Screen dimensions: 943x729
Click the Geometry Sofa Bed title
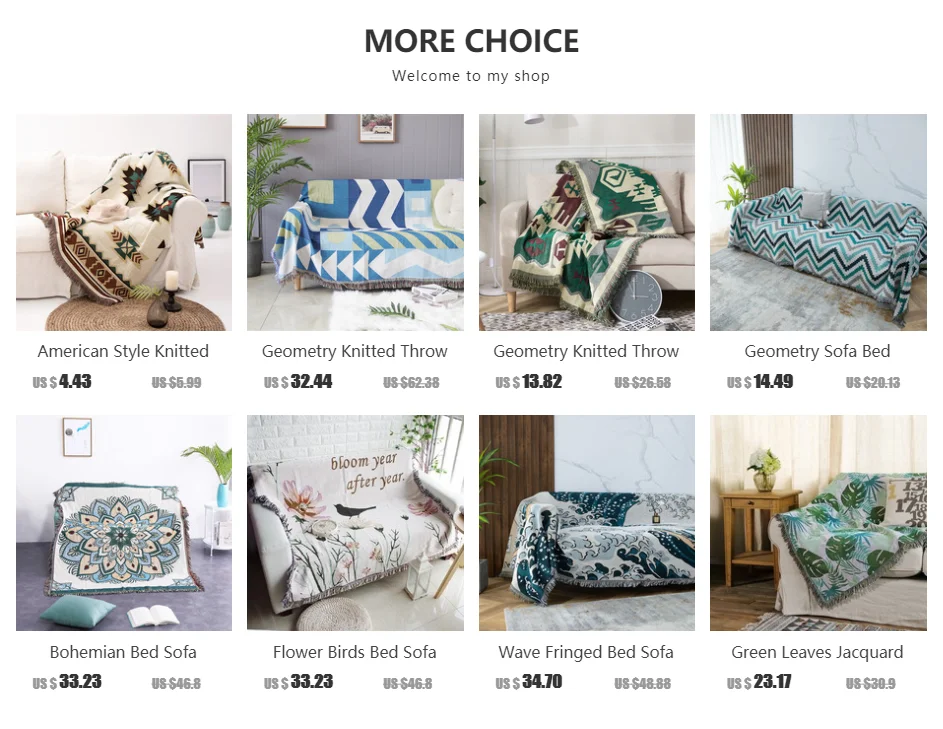[x=817, y=351]
